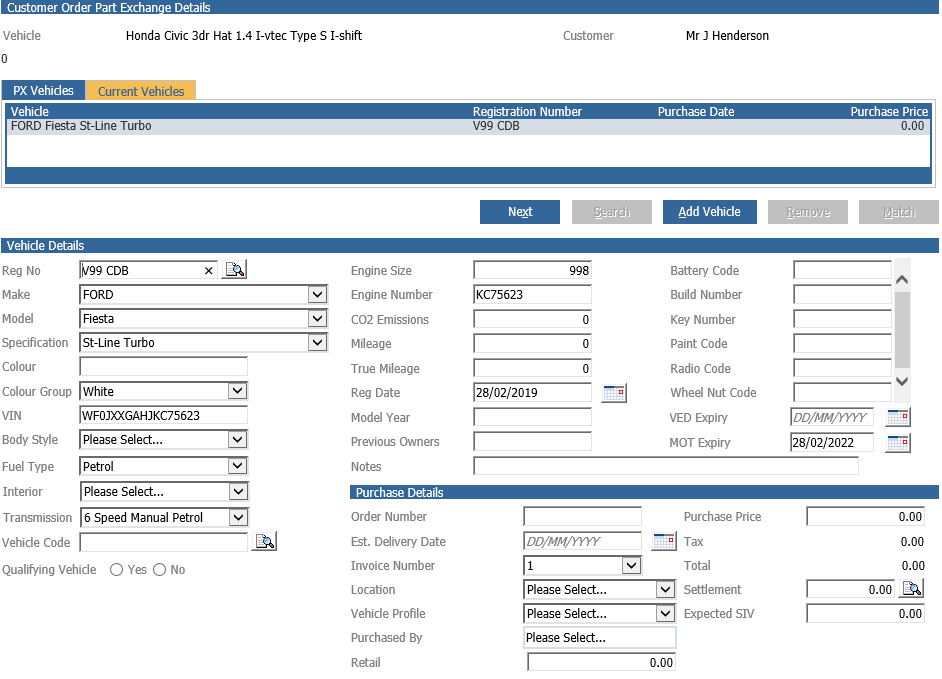Clear the Reg No field with X
Screen dimensions: 942x679
point(208,271)
